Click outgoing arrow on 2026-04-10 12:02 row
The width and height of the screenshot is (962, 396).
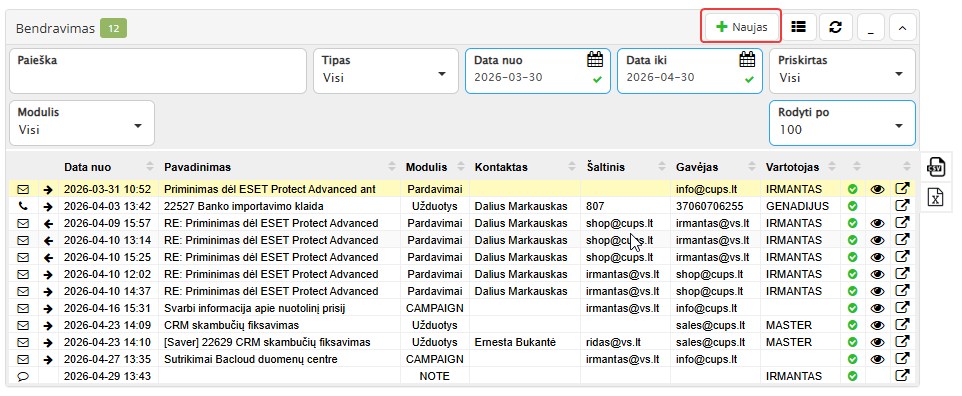click(x=48, y=274)
